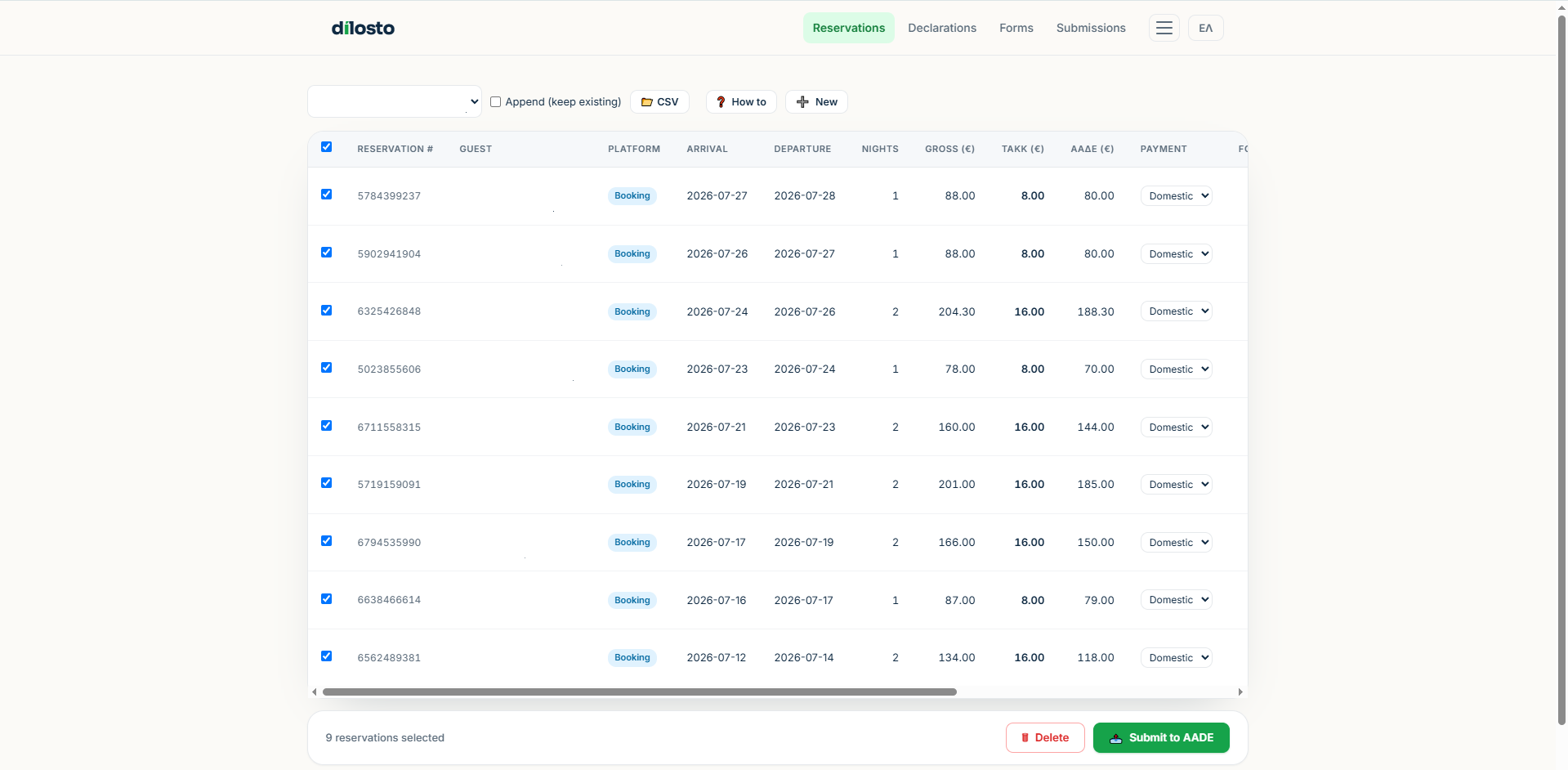Click reservation number 6794535990
The image size is (1568, 770).
point(389,543)
